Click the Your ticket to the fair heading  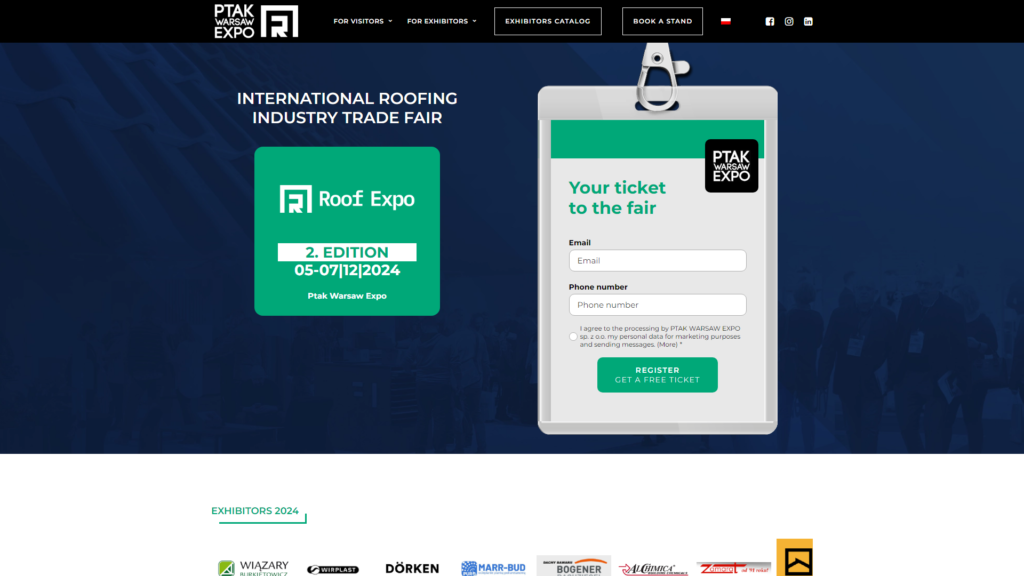617,198
